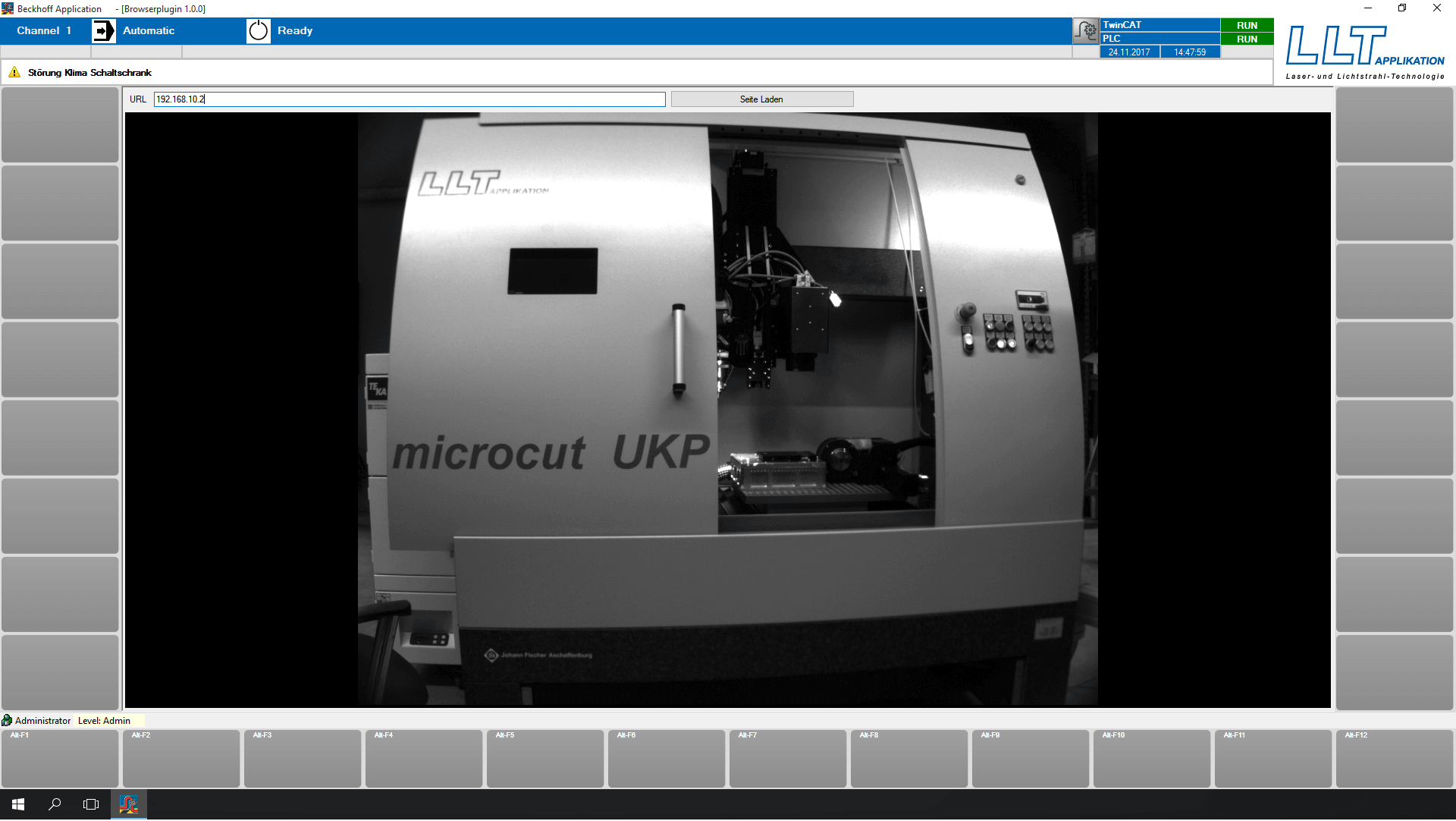The width and height of the screenshot is (1456, 821).
Task: Click the time 14:47:59 field
Action: pos(1190,52)
